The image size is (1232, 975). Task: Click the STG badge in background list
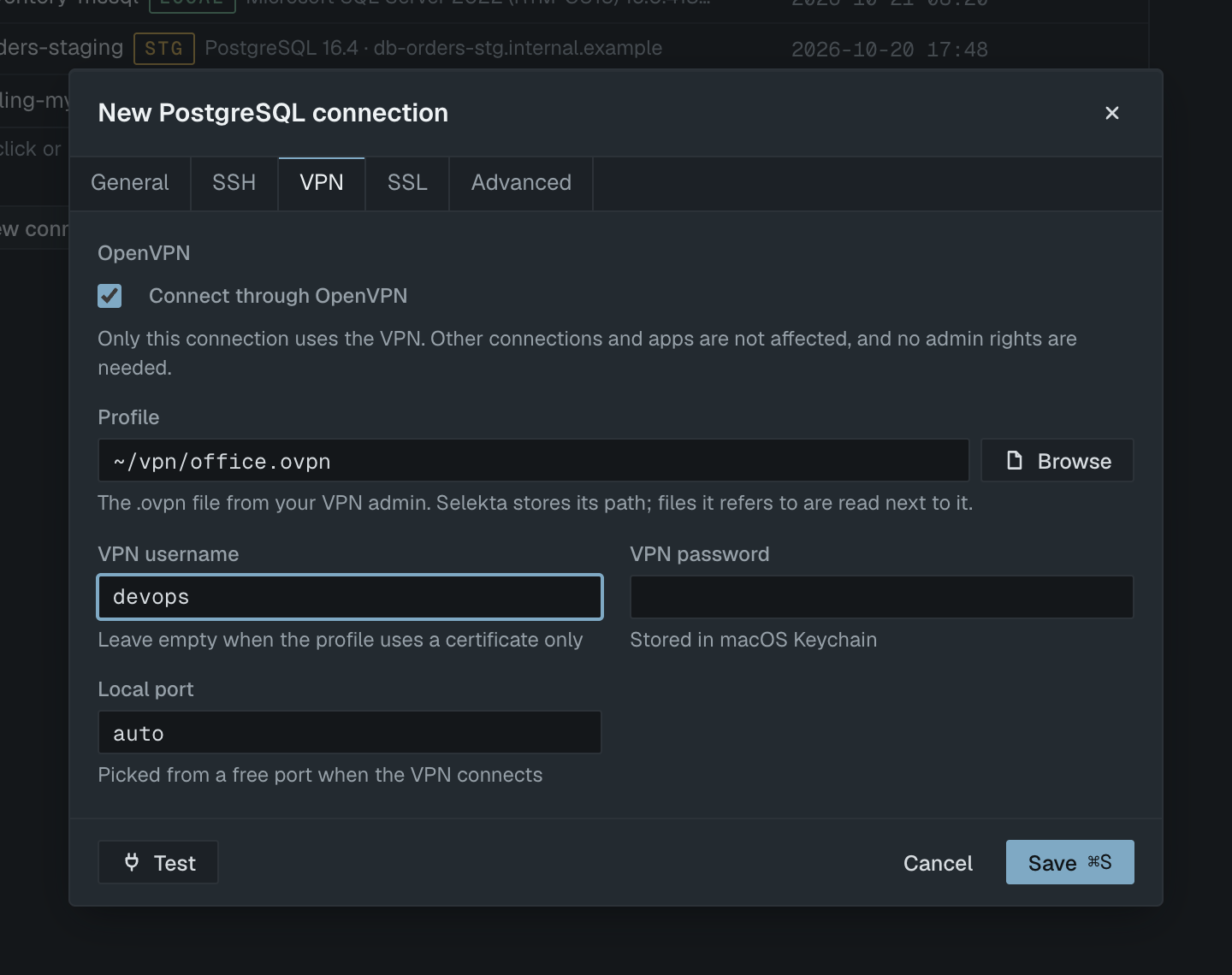164,49
